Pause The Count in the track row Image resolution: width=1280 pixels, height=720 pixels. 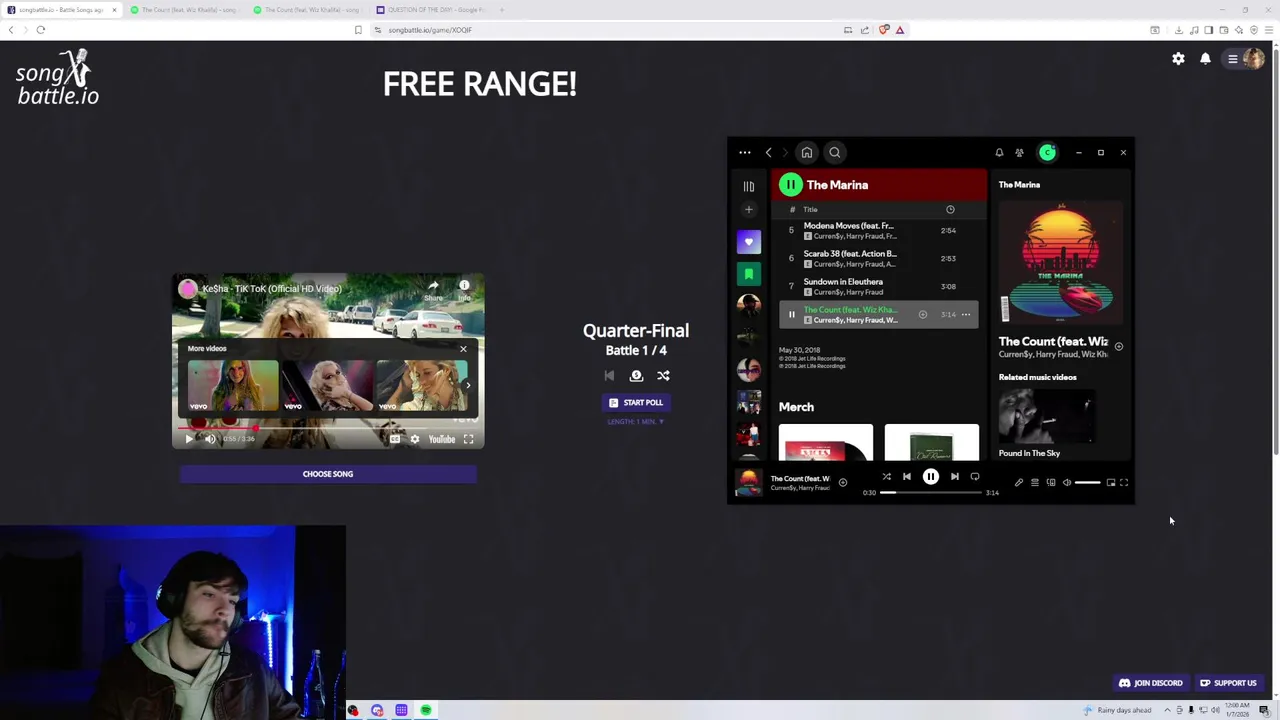point(791,315)
